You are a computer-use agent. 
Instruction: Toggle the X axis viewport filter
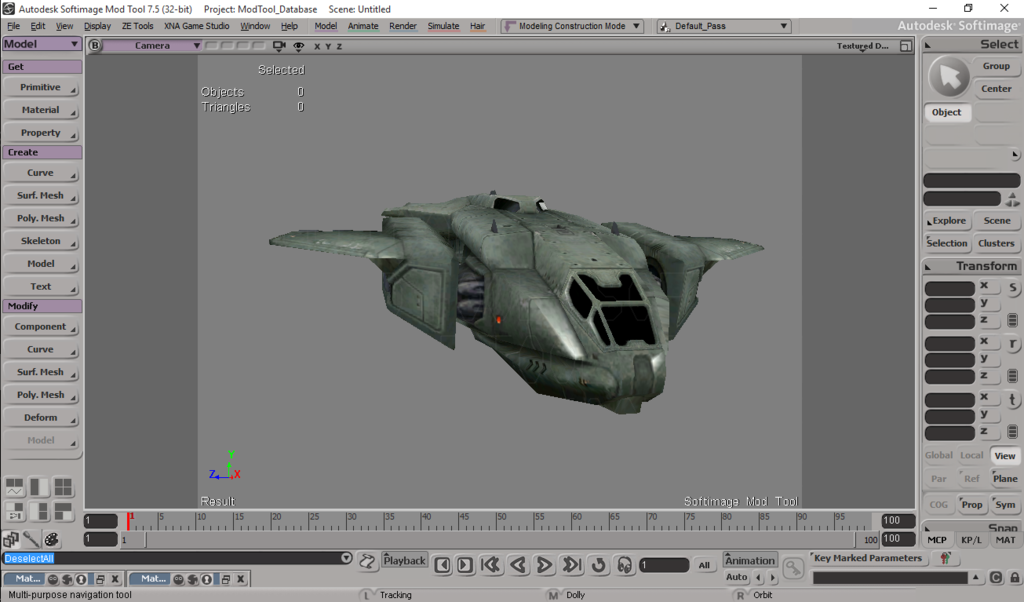pyautogui.click(x=317, y=46)
